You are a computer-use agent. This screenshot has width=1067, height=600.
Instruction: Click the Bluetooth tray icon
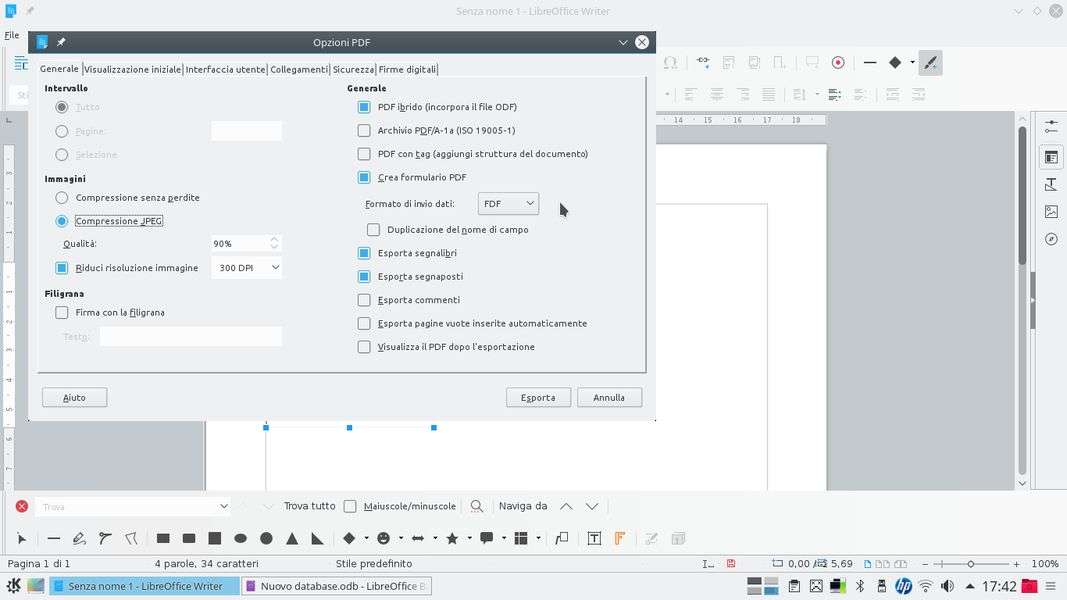pos(859,586)
